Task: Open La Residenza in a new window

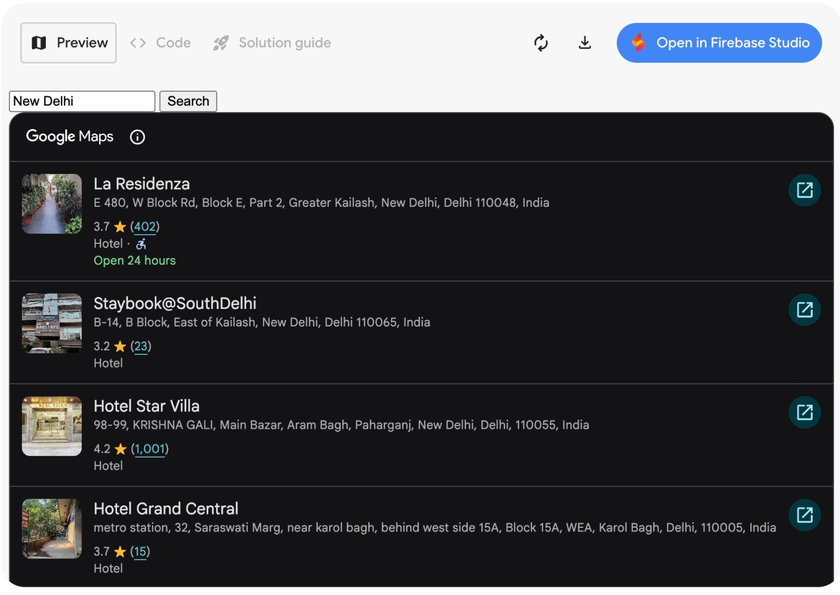Action: point(805,190)
